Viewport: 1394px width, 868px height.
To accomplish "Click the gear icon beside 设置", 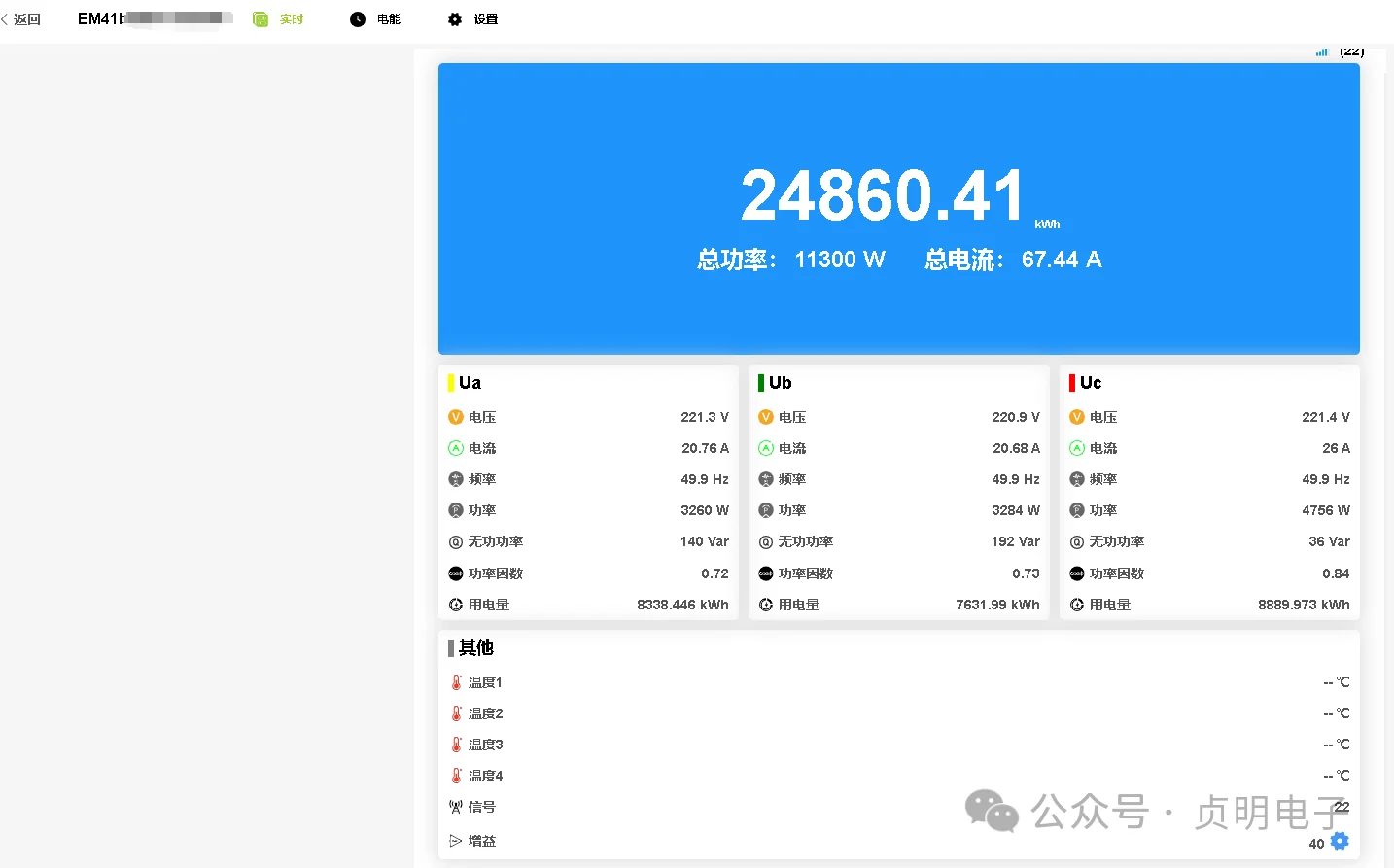I will (x=455, y=19).
